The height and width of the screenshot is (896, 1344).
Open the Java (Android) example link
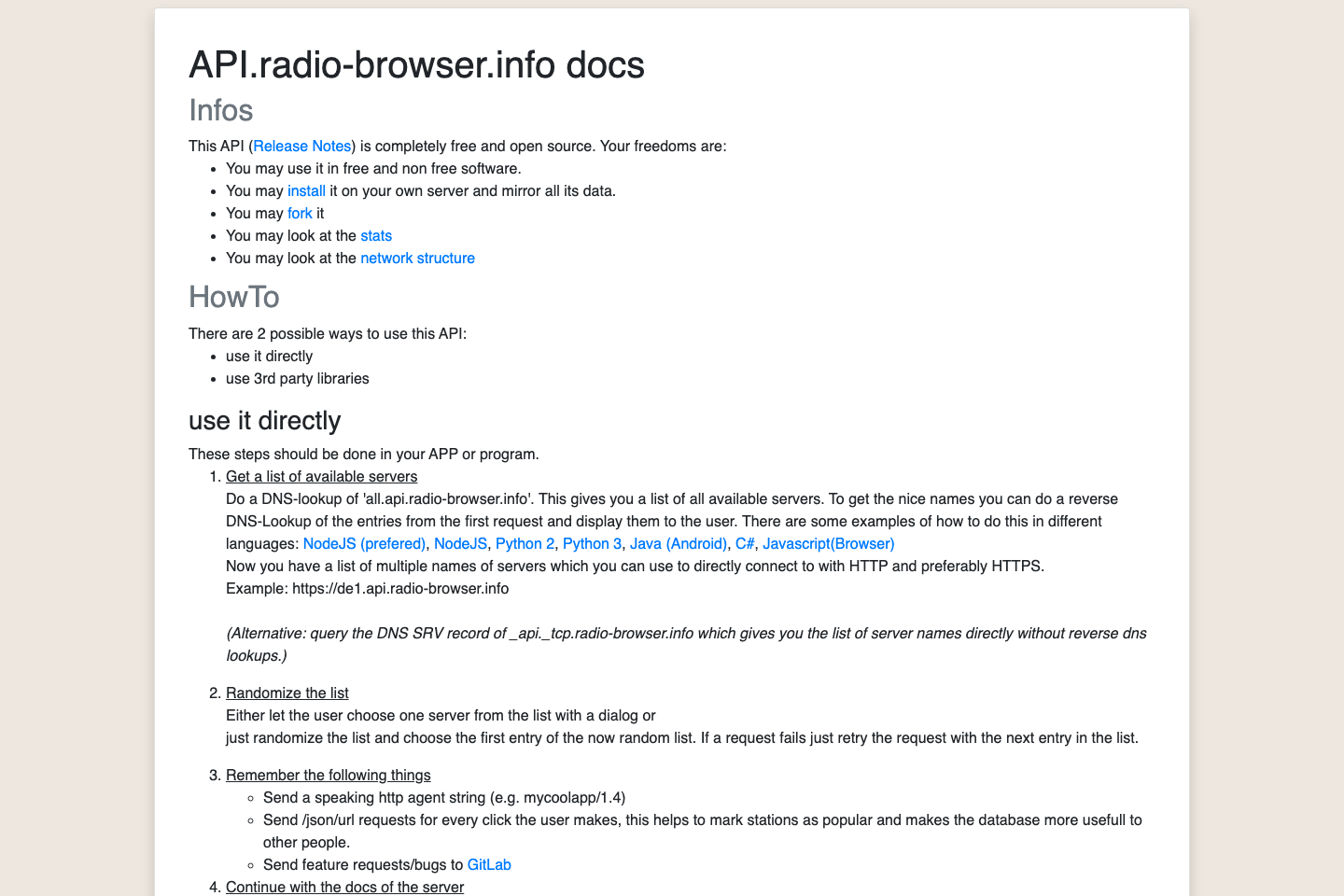point(679,543)
